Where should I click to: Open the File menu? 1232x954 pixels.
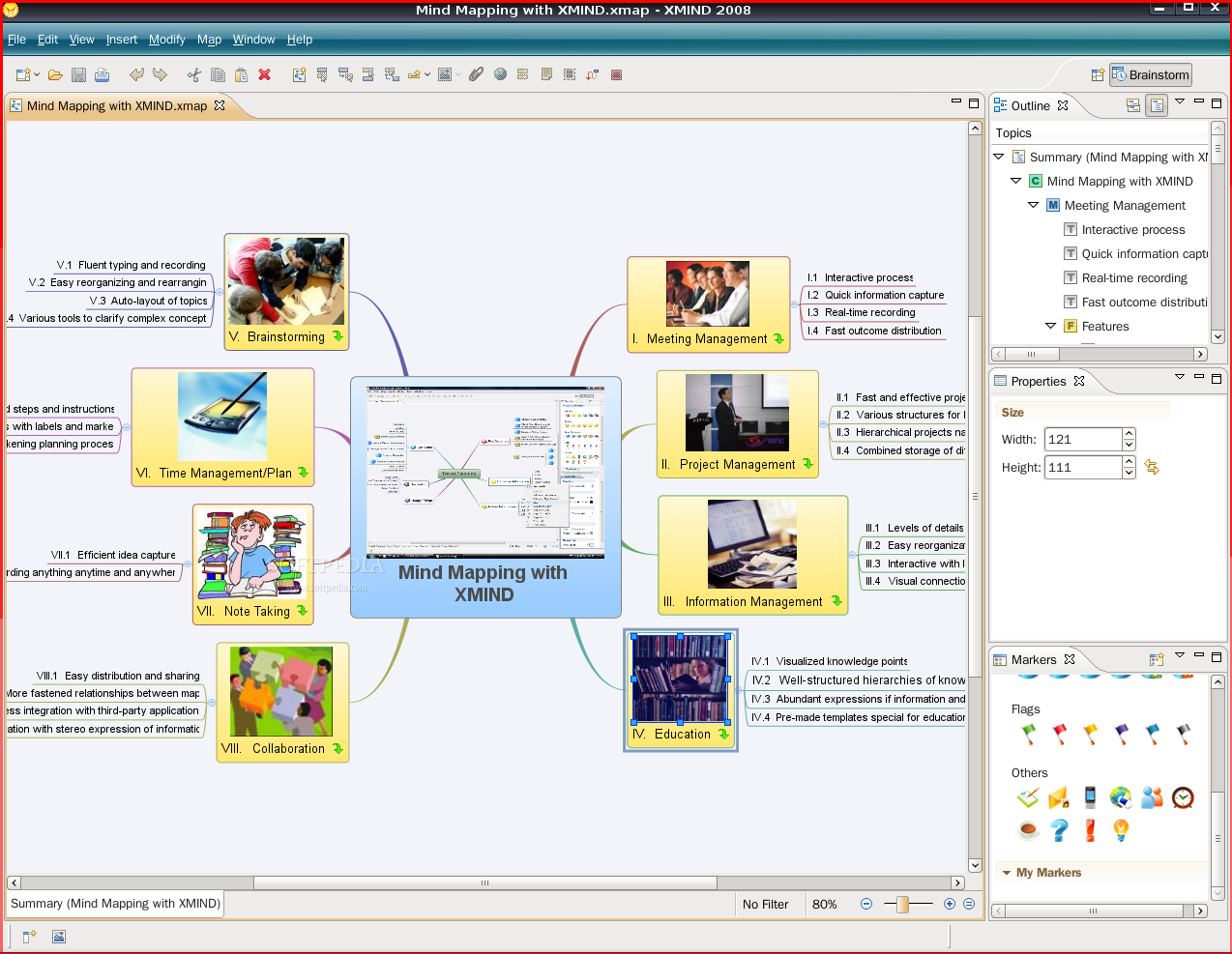pyautogui.click(x=16, y=40)
